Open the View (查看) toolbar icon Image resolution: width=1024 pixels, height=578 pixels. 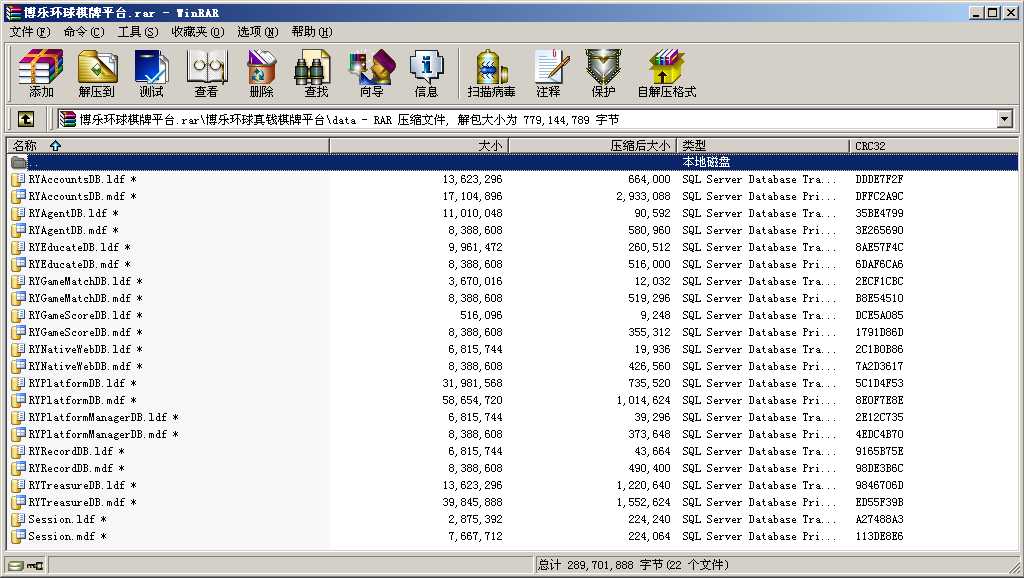pyautogui.click(x=206, y=73)
